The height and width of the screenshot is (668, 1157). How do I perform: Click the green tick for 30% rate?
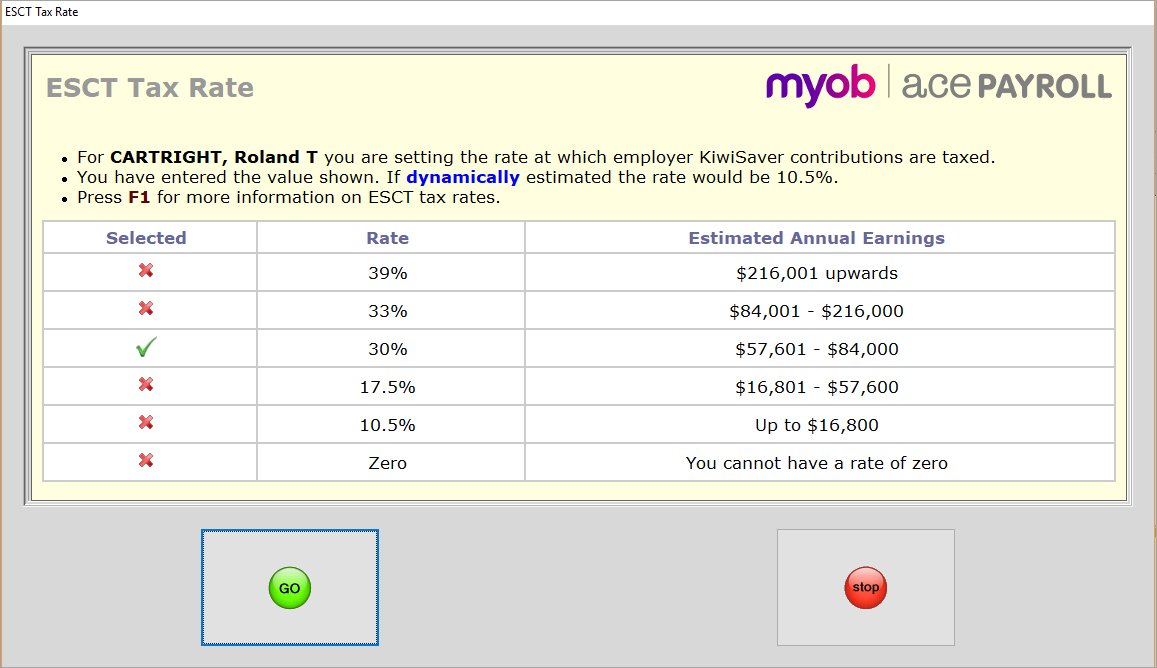(146, 348)
